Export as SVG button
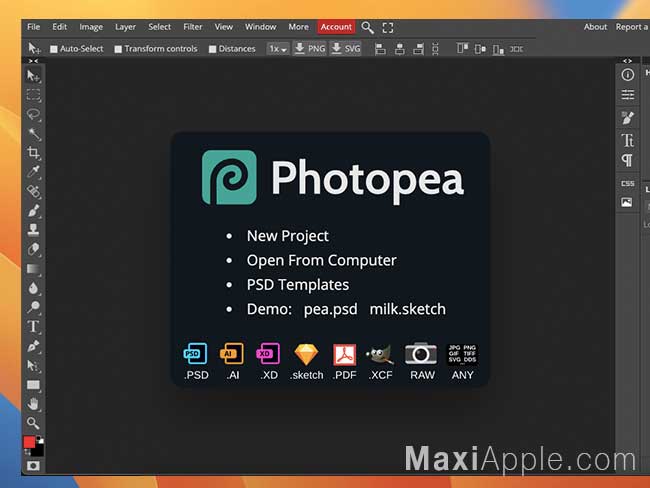The width and height of the screenshot is (650, 488). (346, 49)
